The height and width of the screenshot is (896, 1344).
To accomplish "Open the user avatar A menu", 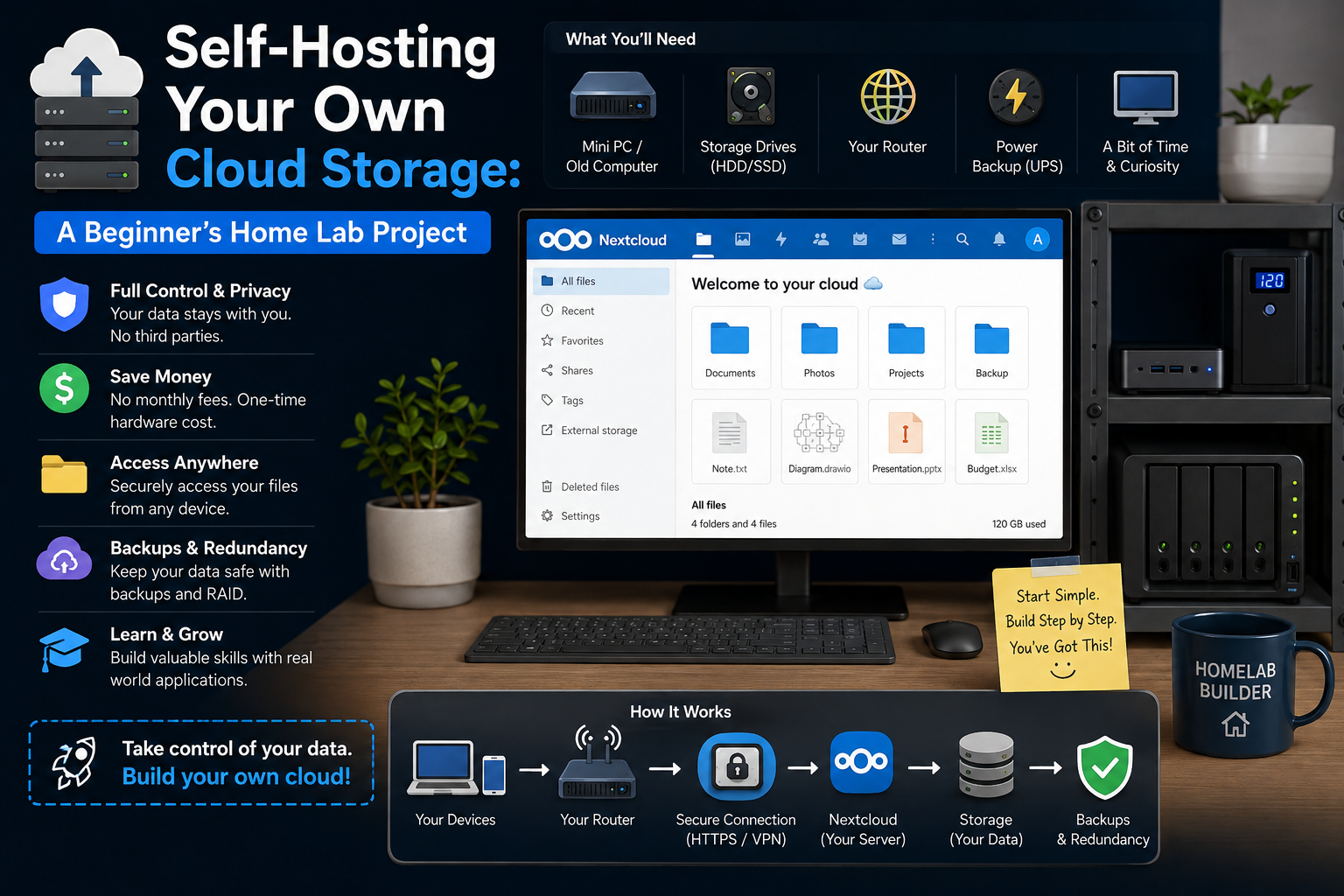I will pyautogui.click(x=1038, y=239).
